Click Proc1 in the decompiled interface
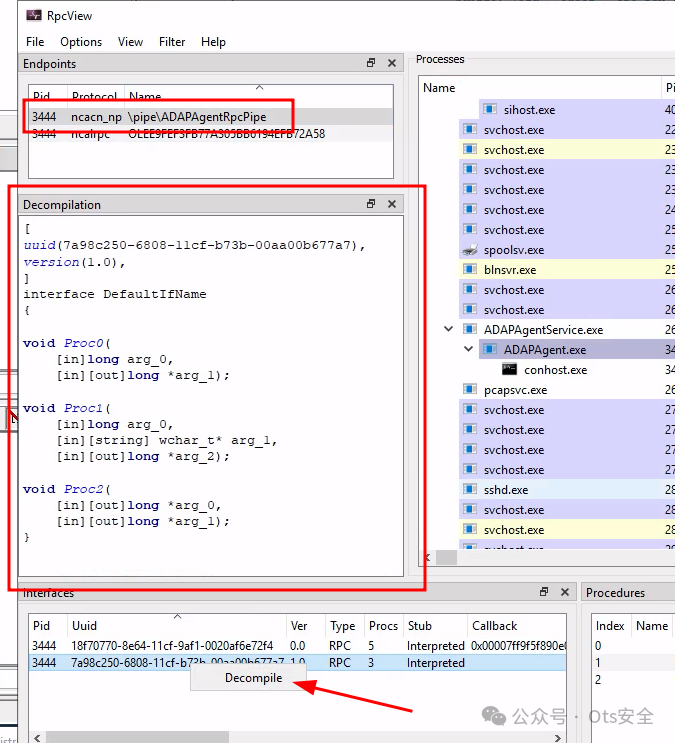The image size is (675, 743). click(x=84, y=408)
